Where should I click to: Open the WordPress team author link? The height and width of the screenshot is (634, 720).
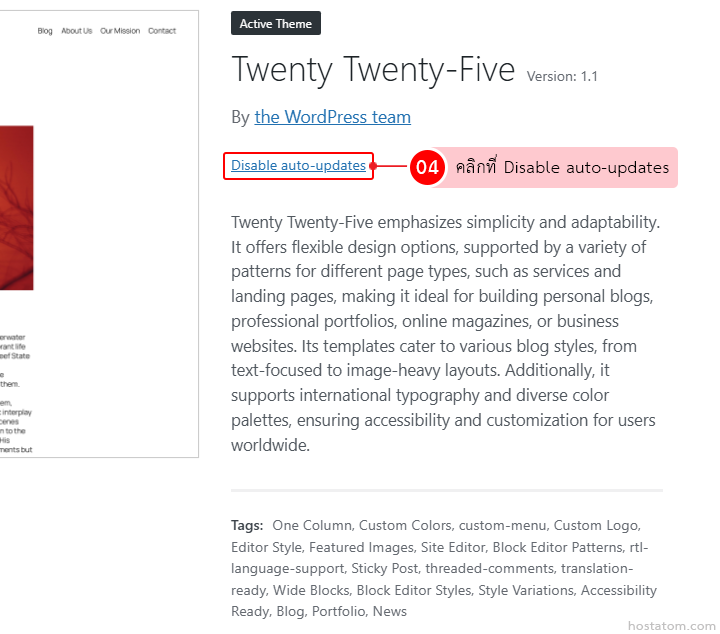coord(332,117)
